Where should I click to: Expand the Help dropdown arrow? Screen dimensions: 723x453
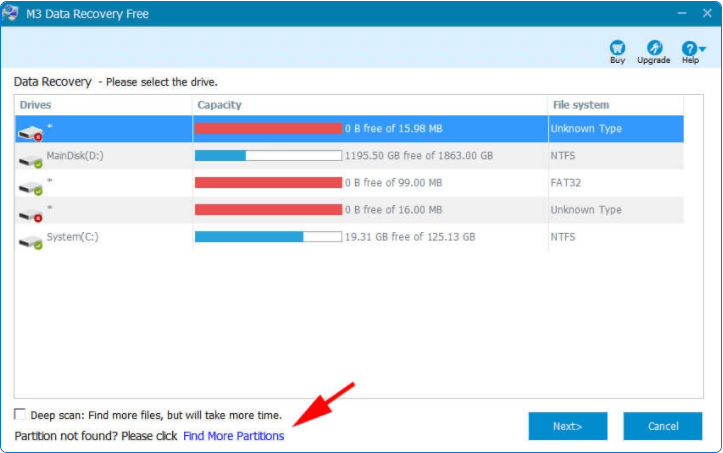(x=702, y=49)
